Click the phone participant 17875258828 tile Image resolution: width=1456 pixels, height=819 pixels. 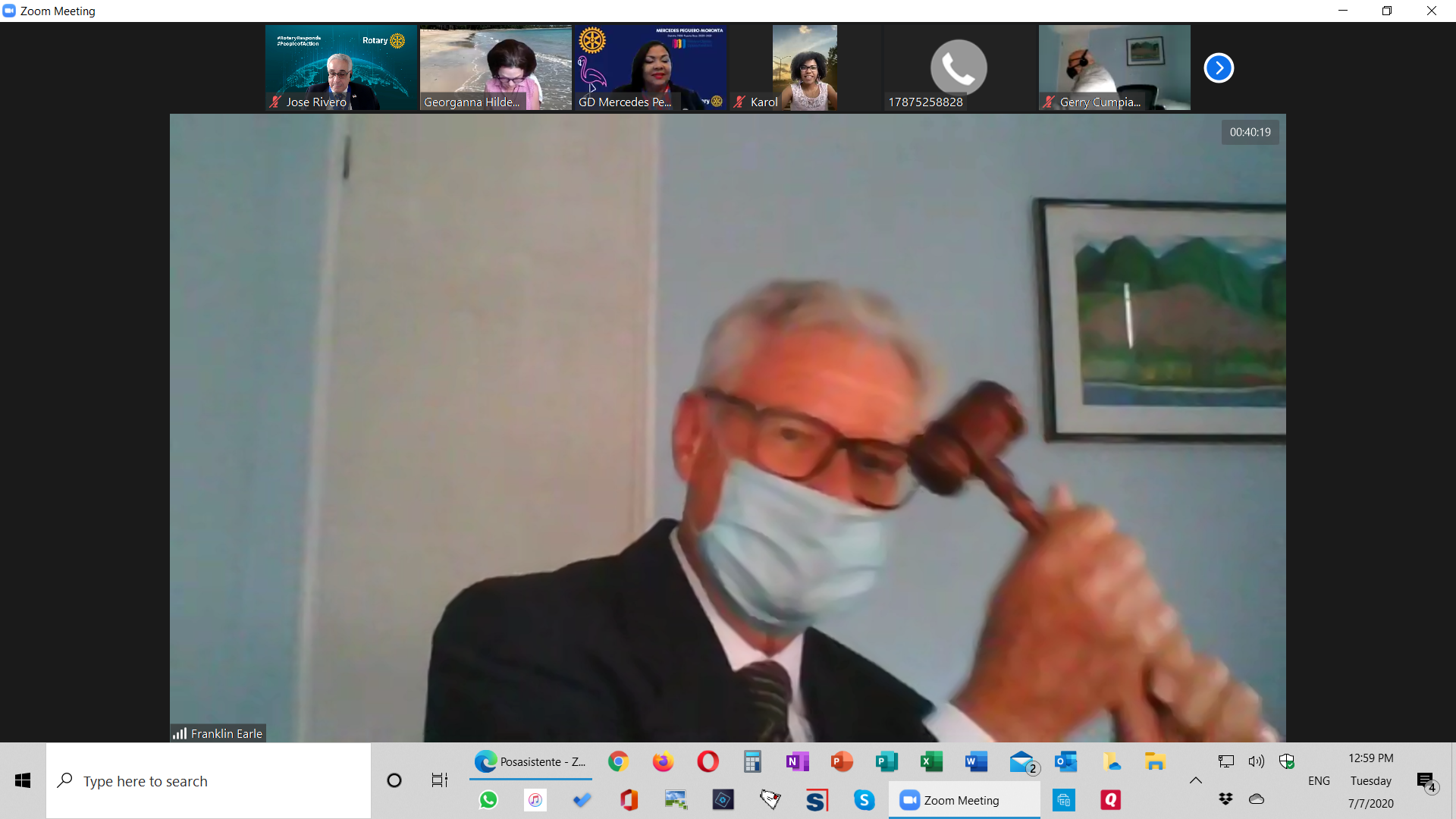[x=959, y=67]
